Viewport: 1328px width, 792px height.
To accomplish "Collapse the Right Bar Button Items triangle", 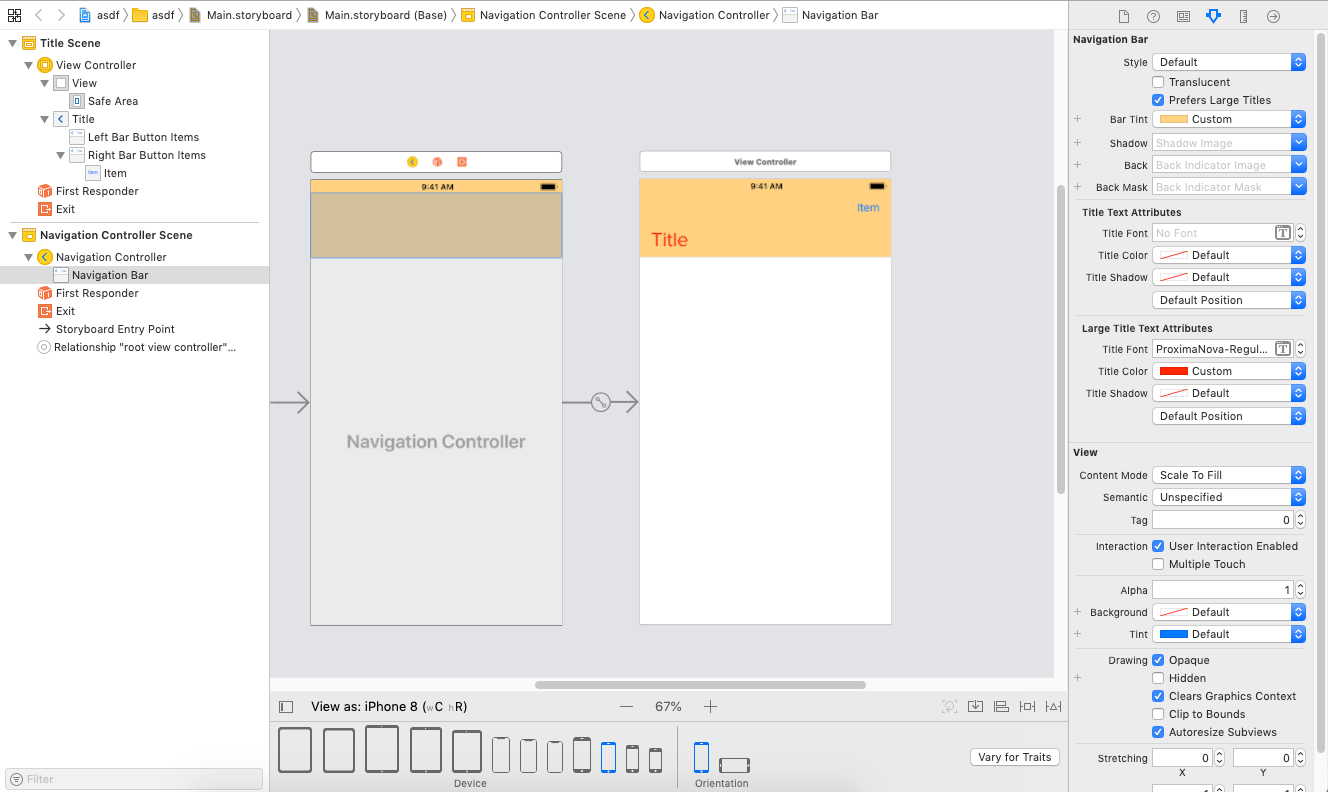I will pyautogui.click(x=61, y=155).
